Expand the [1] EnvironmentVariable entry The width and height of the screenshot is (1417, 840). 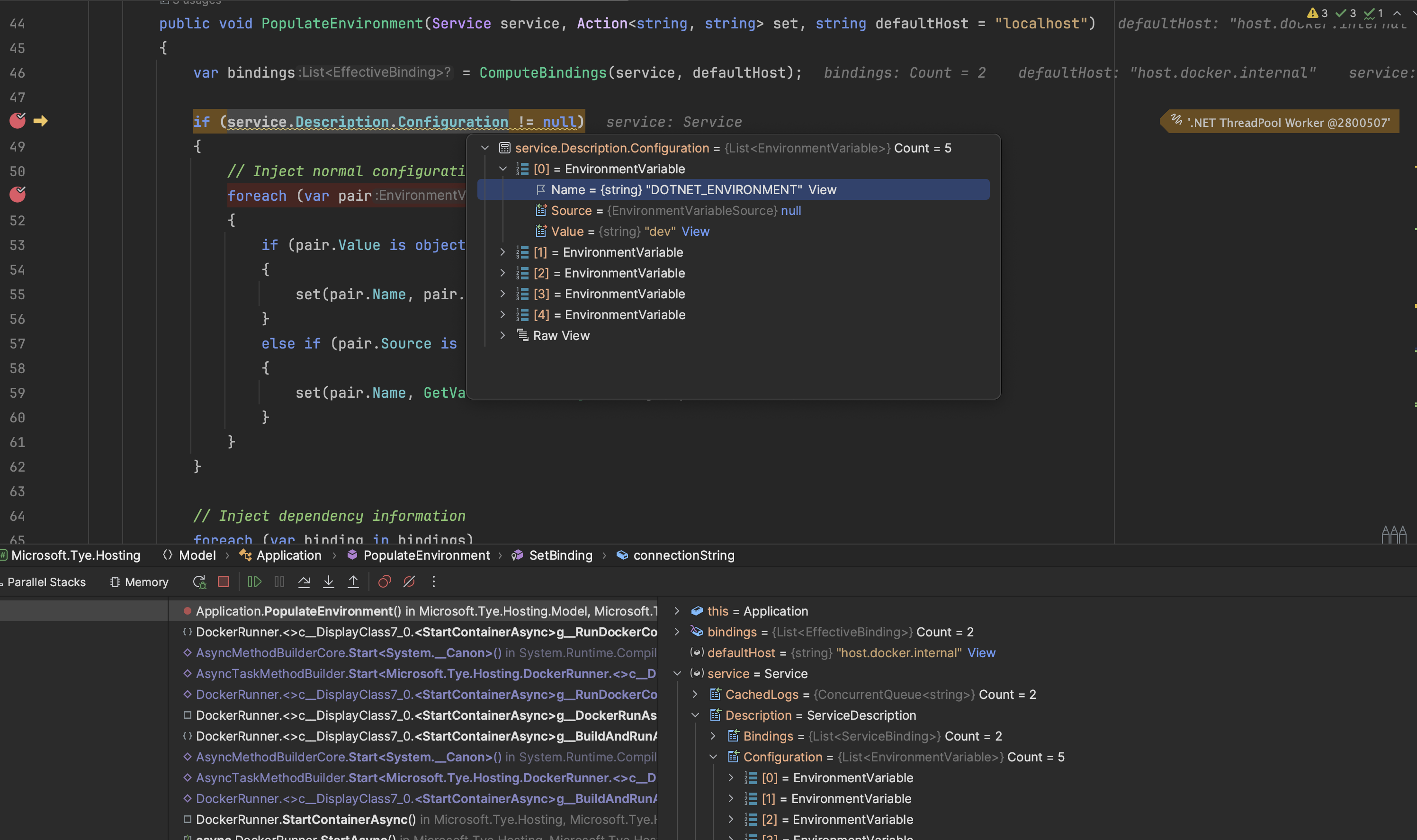point(502,252)
